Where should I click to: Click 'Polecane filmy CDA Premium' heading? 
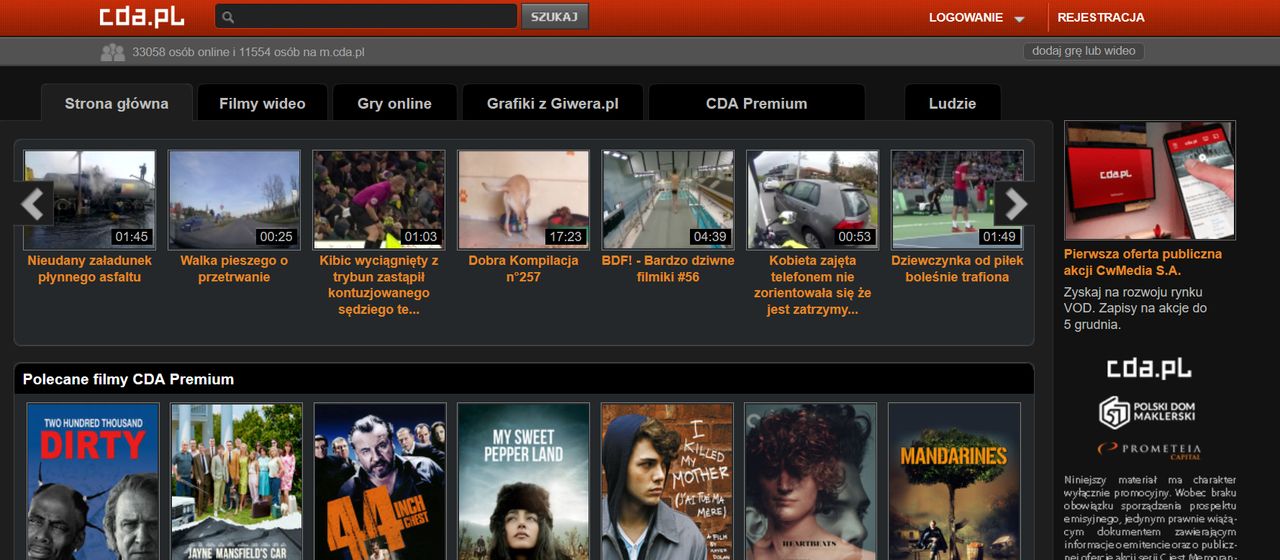[x=128, y=379]
